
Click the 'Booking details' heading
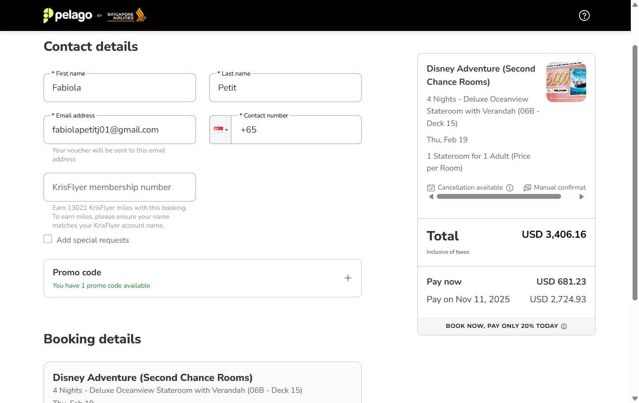click(92, 339)
